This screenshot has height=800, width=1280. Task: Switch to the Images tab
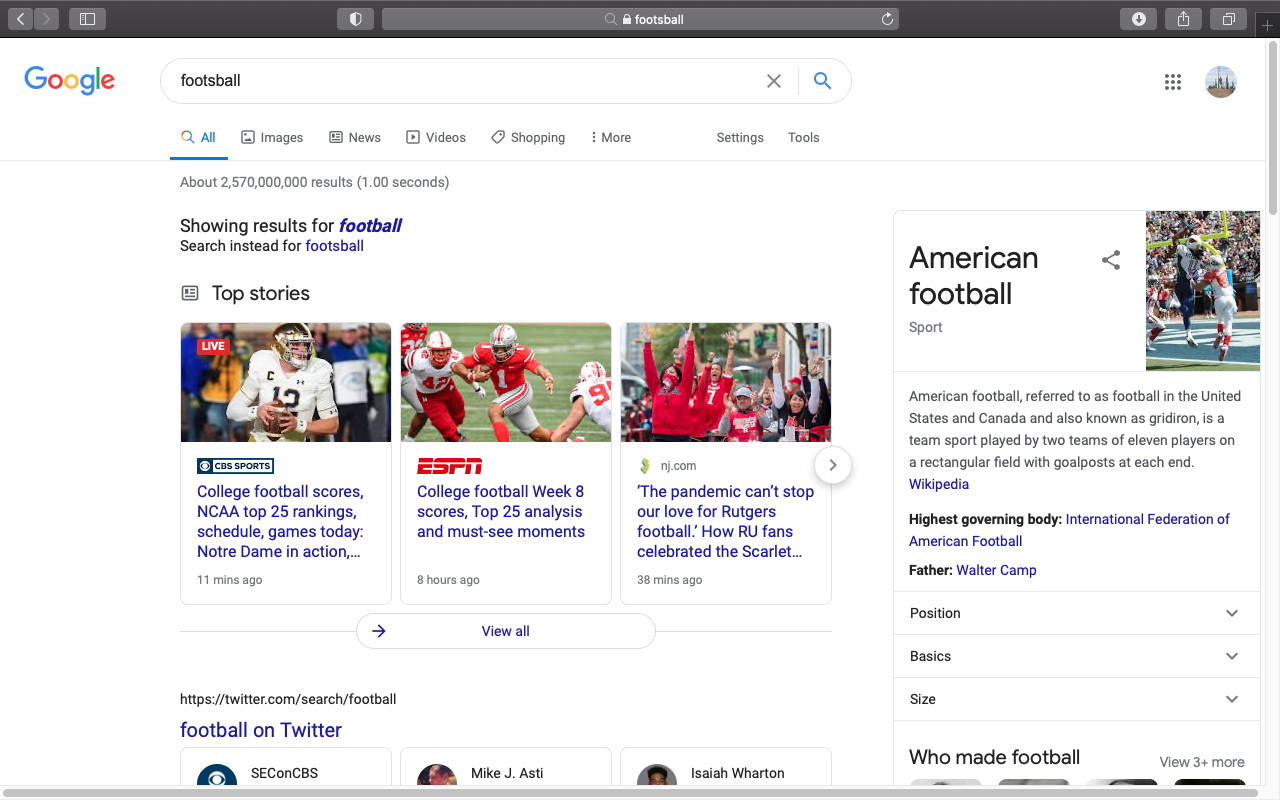272,138
